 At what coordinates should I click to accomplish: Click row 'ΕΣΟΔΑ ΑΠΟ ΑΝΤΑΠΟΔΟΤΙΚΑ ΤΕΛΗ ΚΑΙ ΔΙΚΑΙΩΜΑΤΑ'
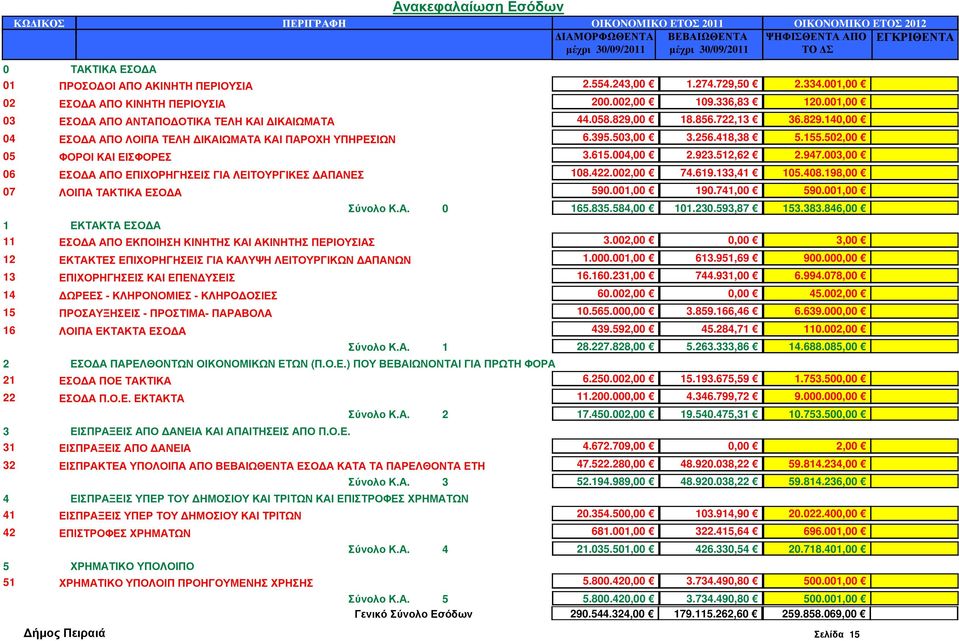click(x=196, y=122)
